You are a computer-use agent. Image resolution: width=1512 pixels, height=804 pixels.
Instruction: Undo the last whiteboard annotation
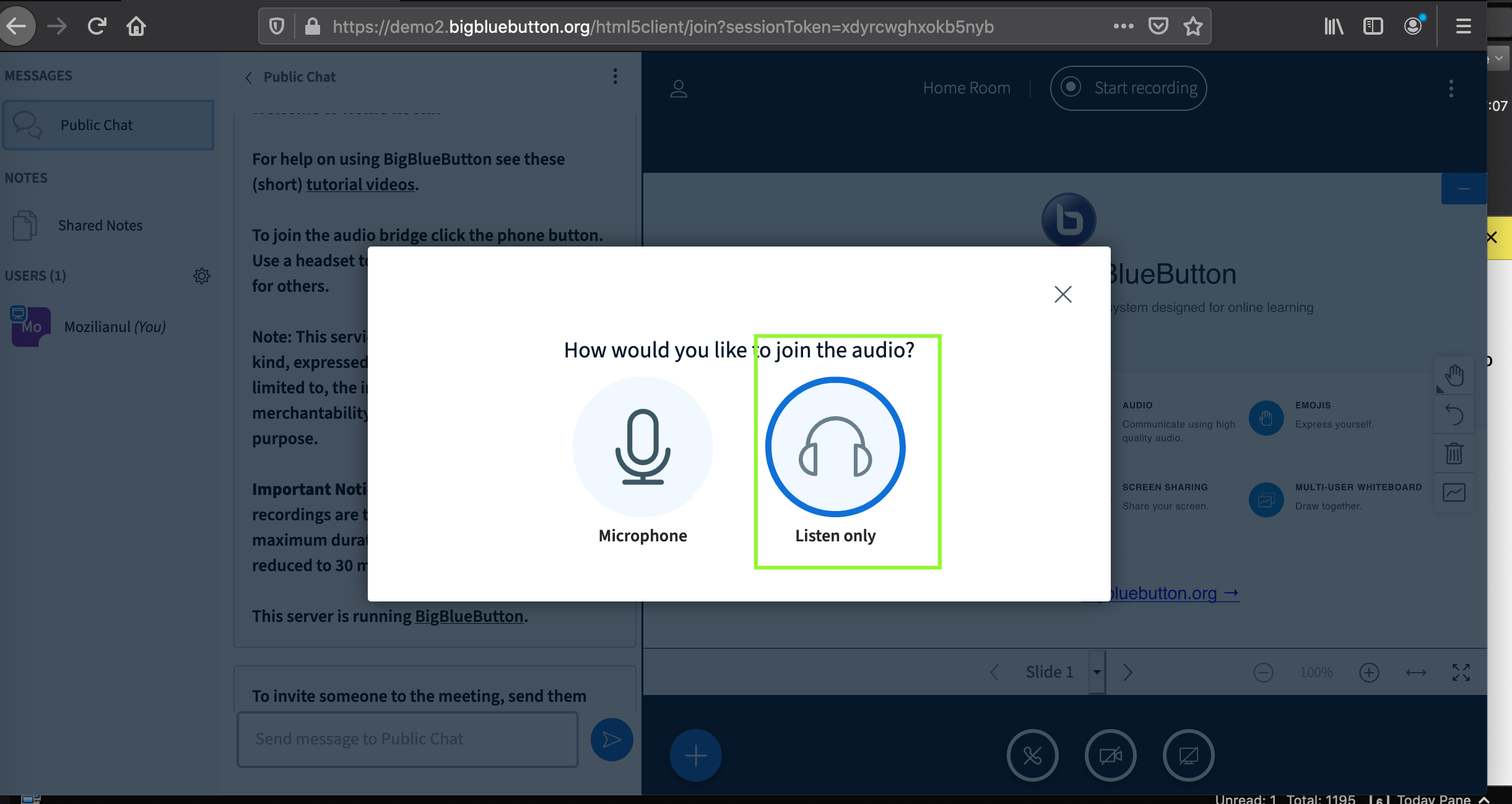pos(1454,414)
